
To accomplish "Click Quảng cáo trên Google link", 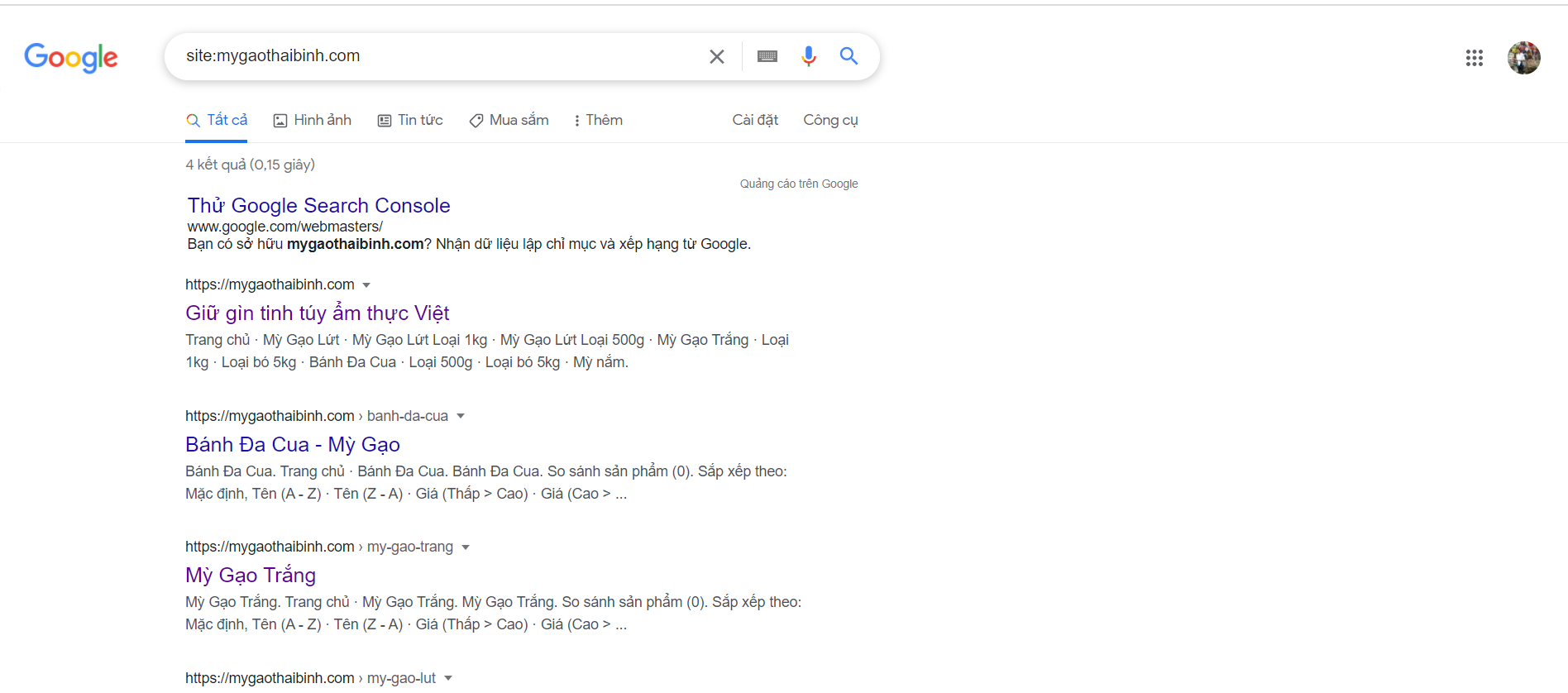I will click(x=799, y=184).
